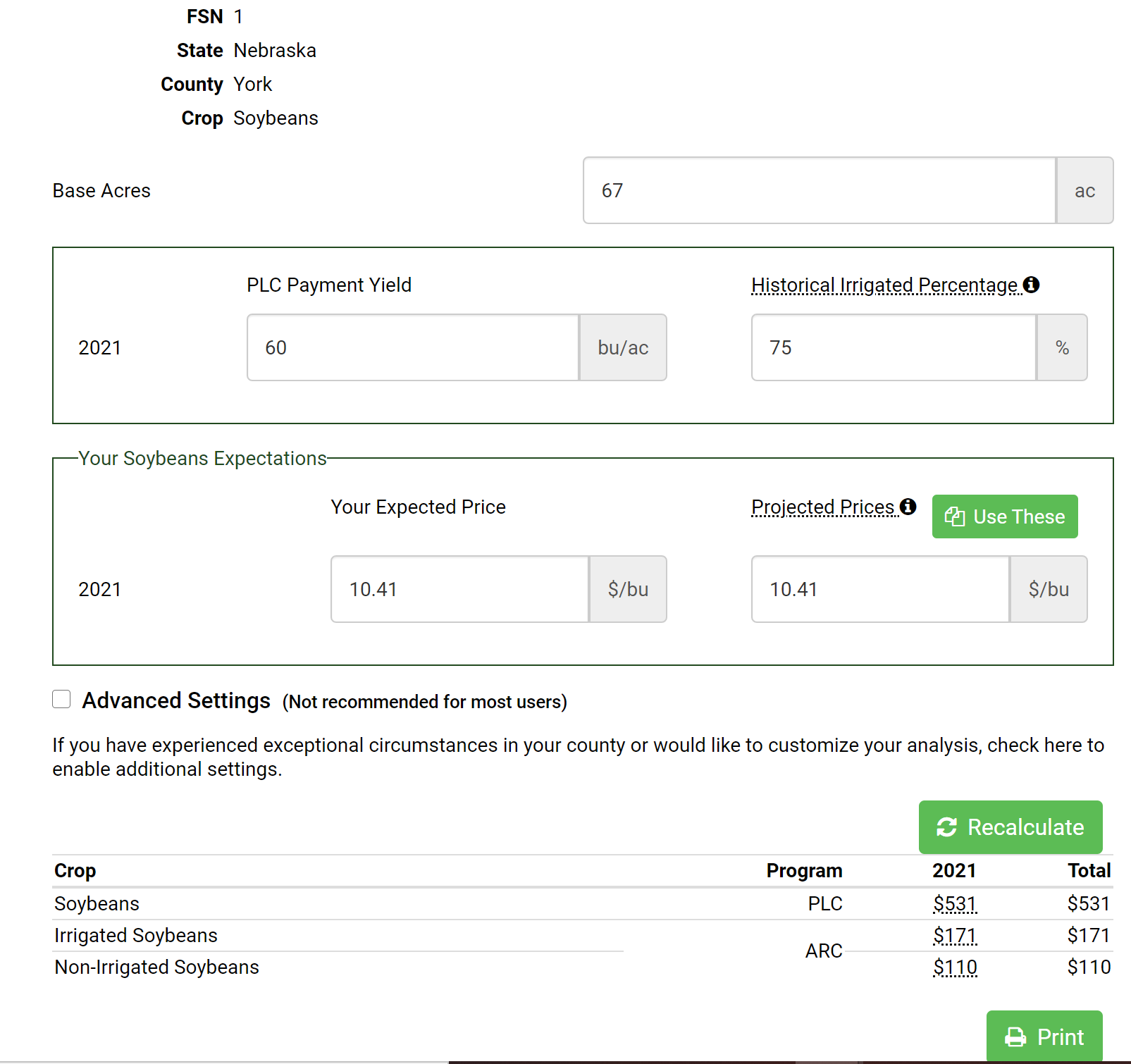Click the $110 Non-Irrigated Soybeans ARC value

pyautogui.click(x=955, y=967)
